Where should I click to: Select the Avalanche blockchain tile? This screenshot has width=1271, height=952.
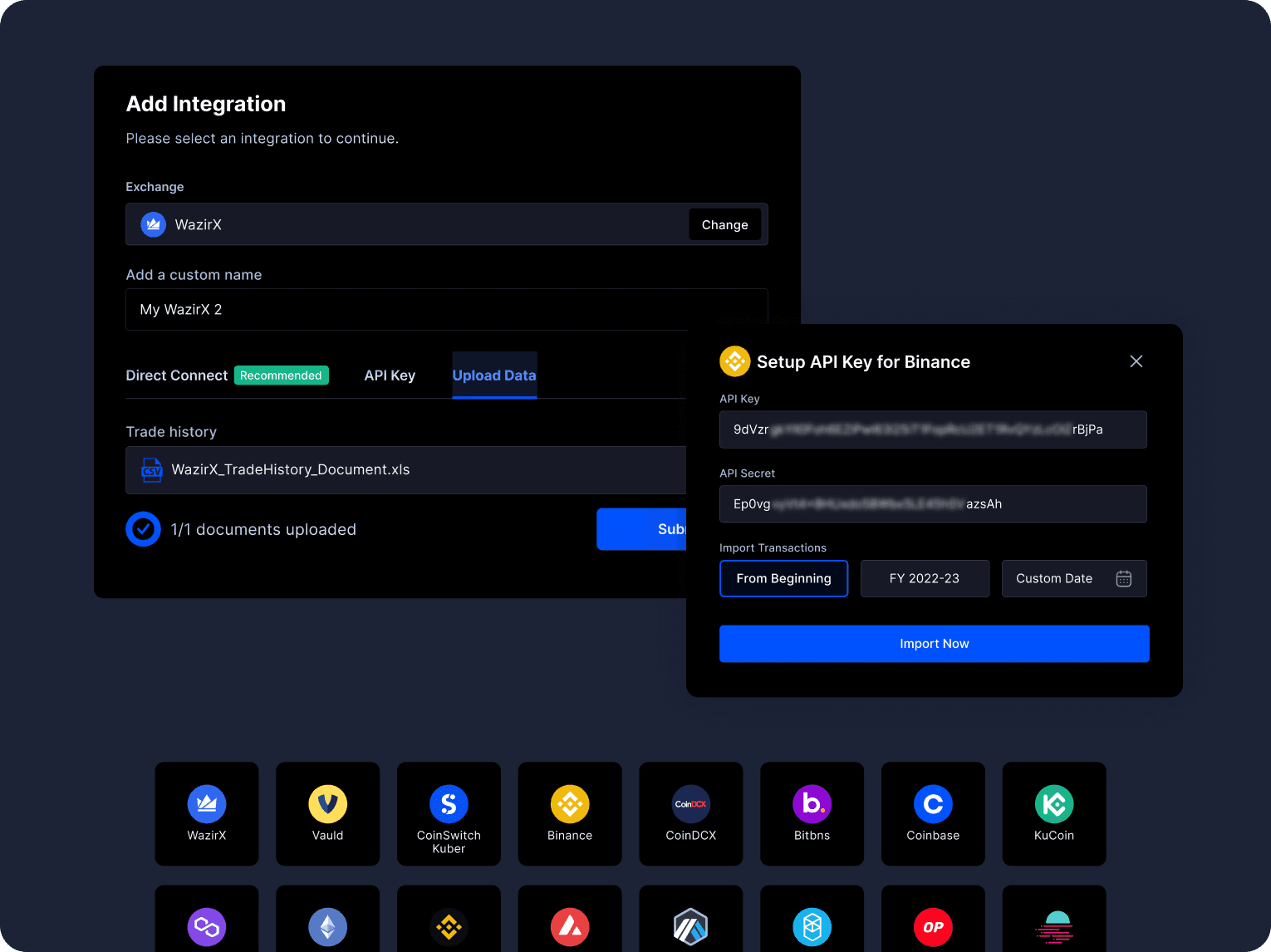570,925
